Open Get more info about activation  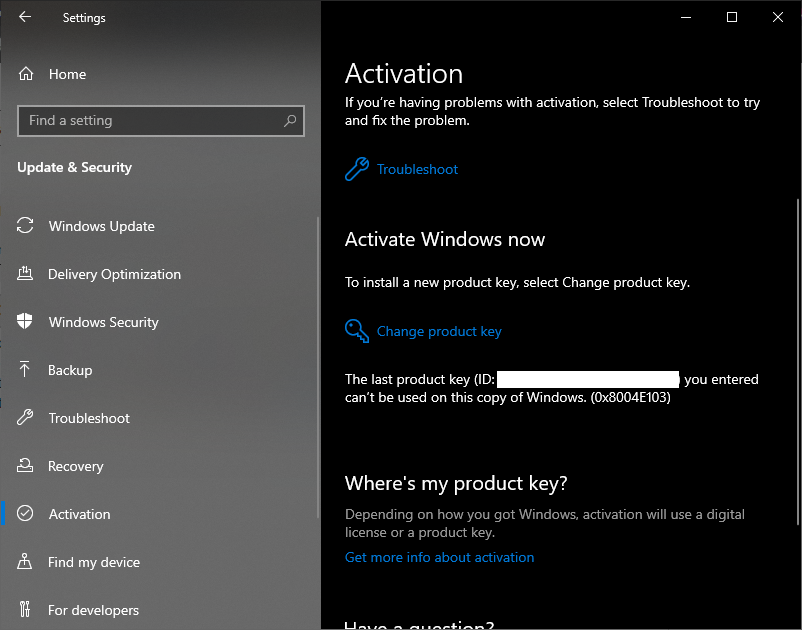[439, 557]
